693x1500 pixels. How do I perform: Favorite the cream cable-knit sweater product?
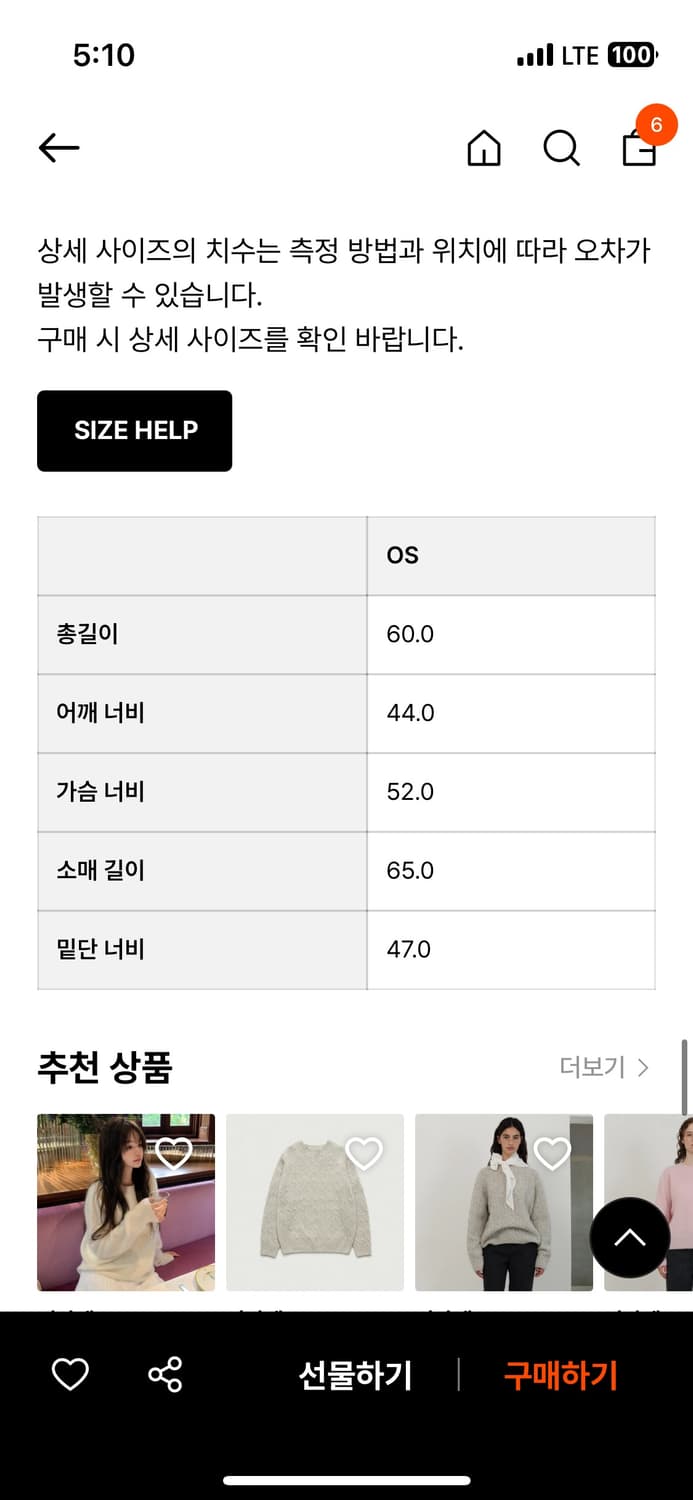point(364,1151)
